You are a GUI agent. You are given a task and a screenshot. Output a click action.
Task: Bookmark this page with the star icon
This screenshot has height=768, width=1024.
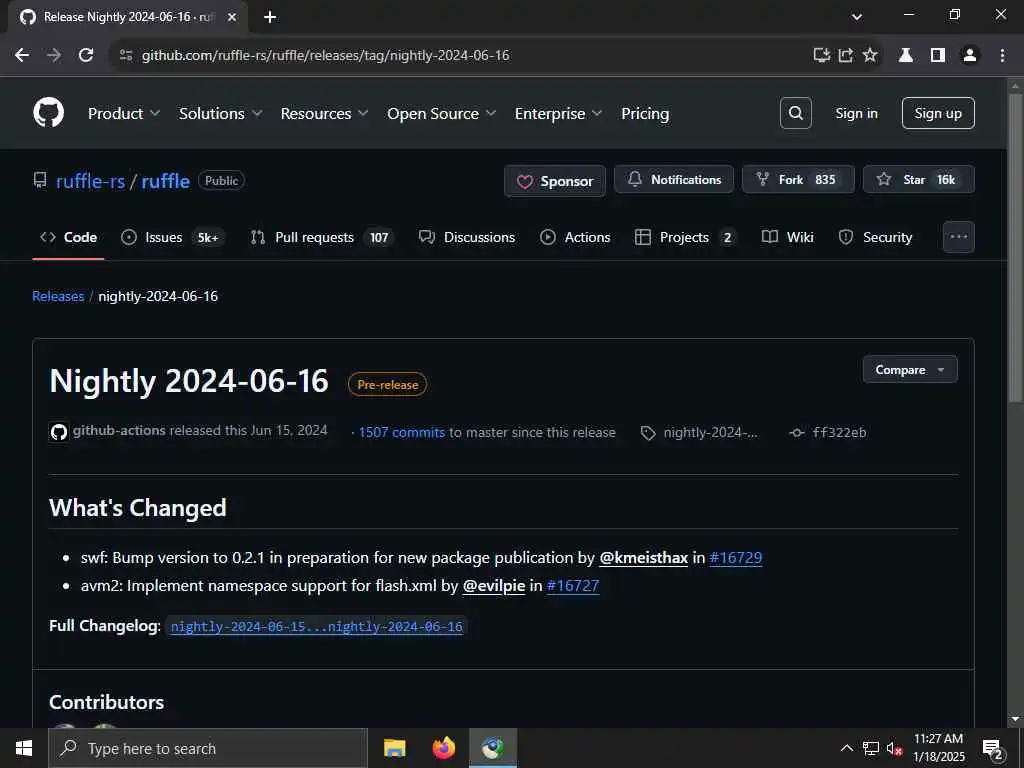[869, 55]
